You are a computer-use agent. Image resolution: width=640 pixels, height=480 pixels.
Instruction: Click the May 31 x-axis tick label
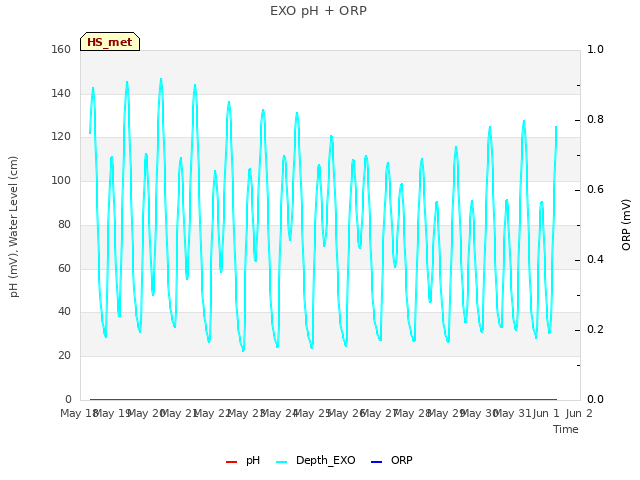[513, 413]
